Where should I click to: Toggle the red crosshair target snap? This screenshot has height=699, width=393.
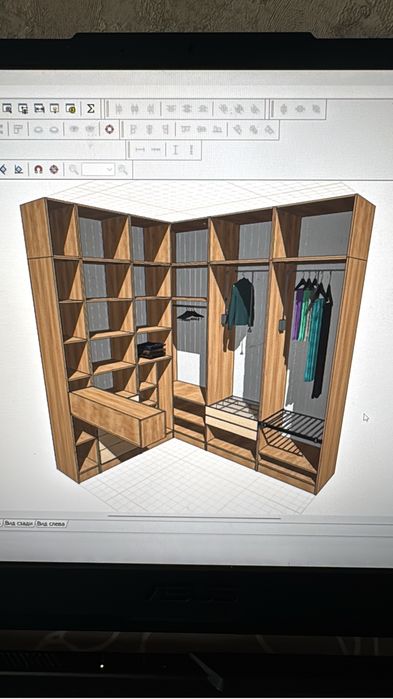[x=54, y=169]
